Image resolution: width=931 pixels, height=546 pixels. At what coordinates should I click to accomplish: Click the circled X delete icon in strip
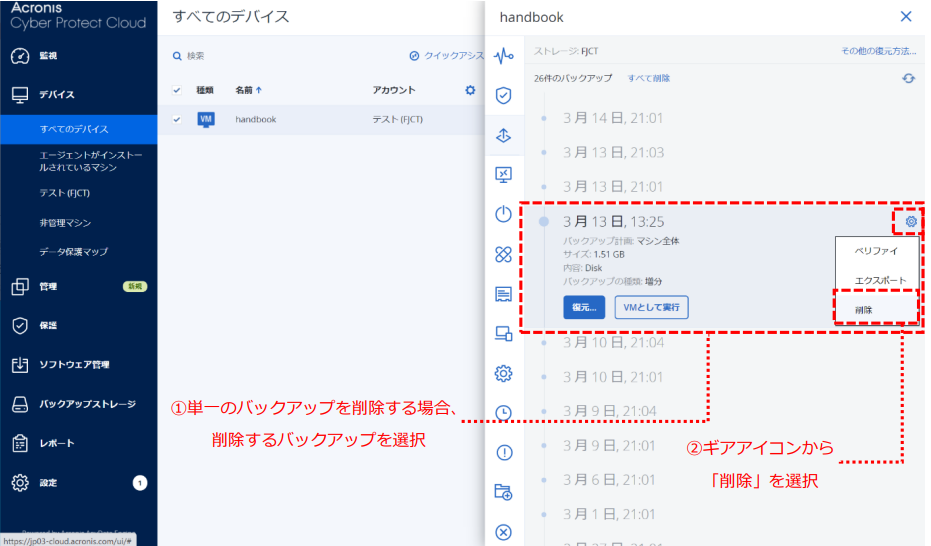(x=504, y=532)
